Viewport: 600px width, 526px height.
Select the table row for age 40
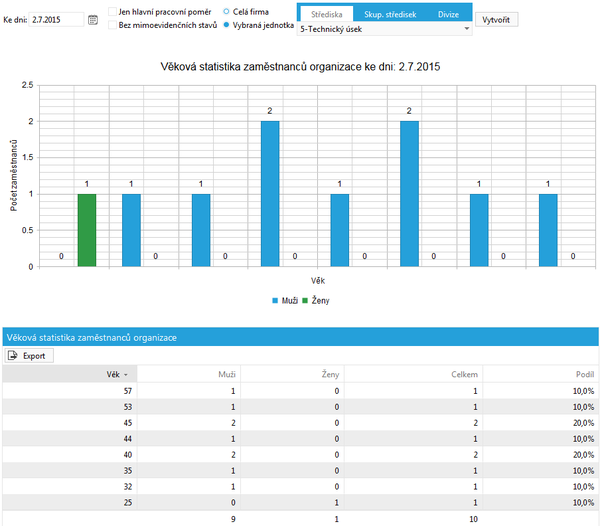click(x=300, y=454)
